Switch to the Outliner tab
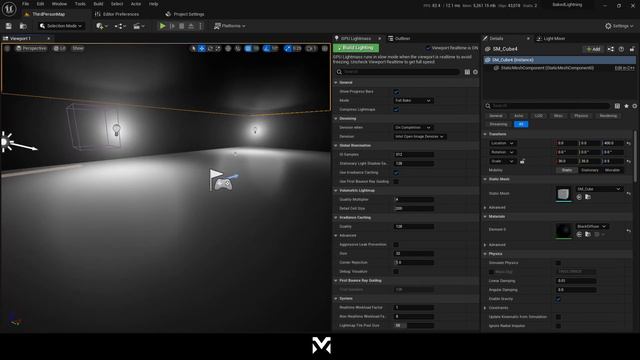The image size is (640, 360). [399, 38]
